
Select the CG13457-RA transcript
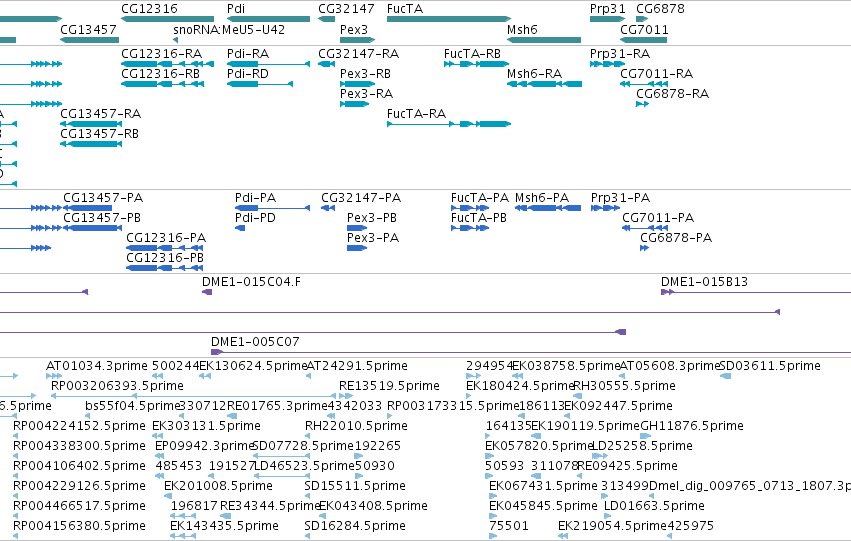(x=91, y=124)
